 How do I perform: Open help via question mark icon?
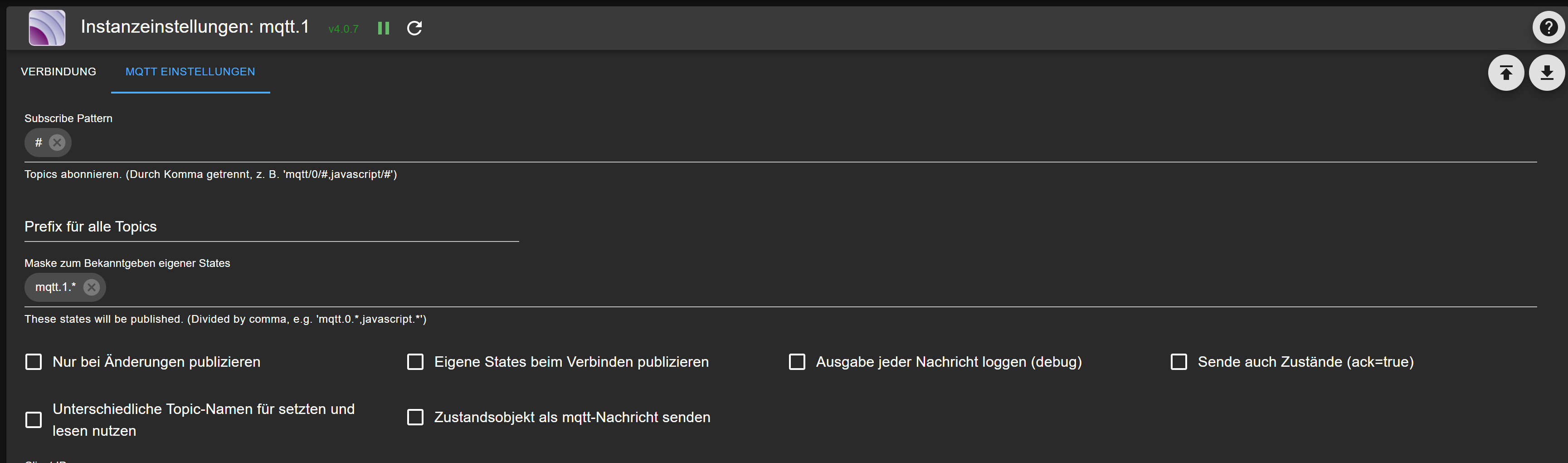[1549, 27]
